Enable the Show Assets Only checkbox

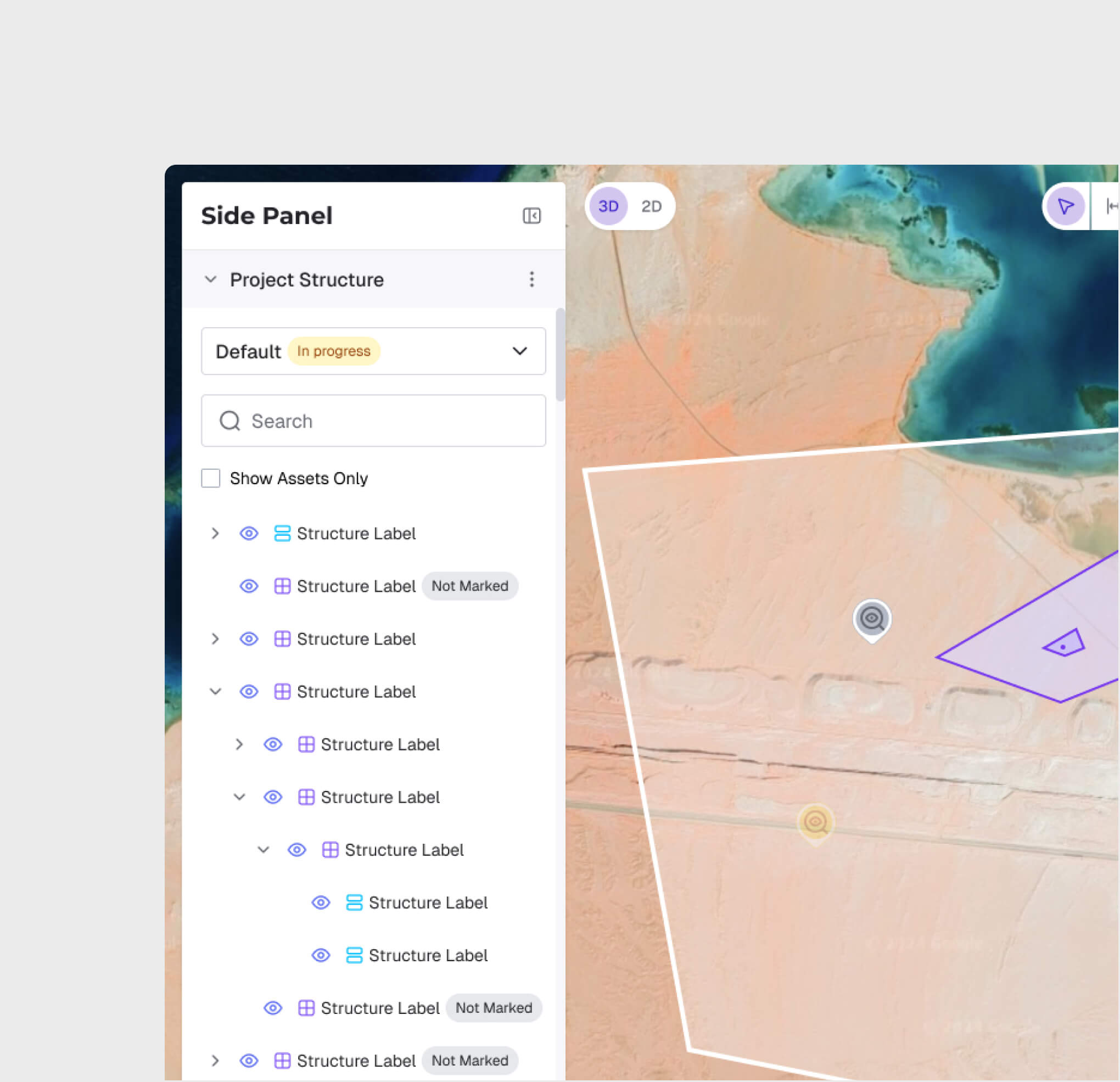point(211,478)
